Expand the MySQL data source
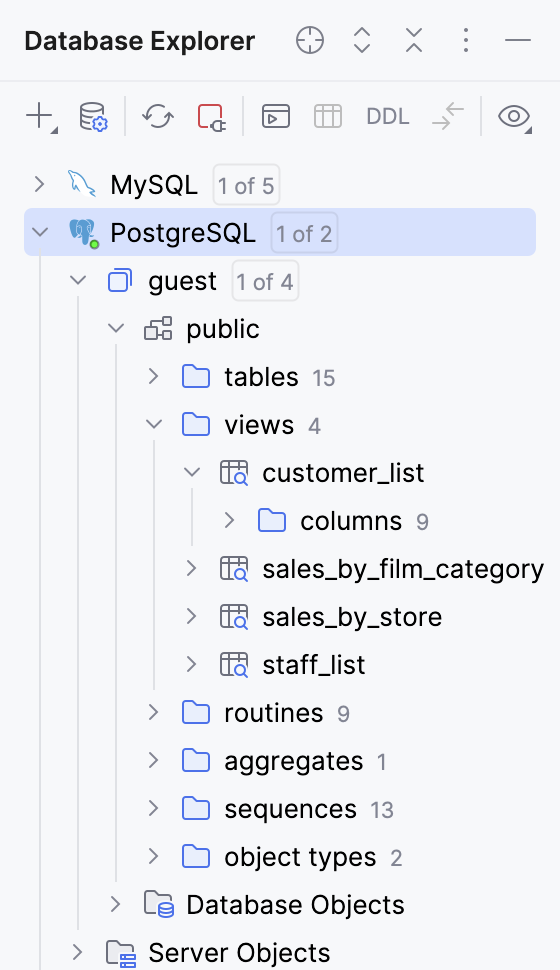Viewport: 560px width, 970px height. click(x=40, y=184)
